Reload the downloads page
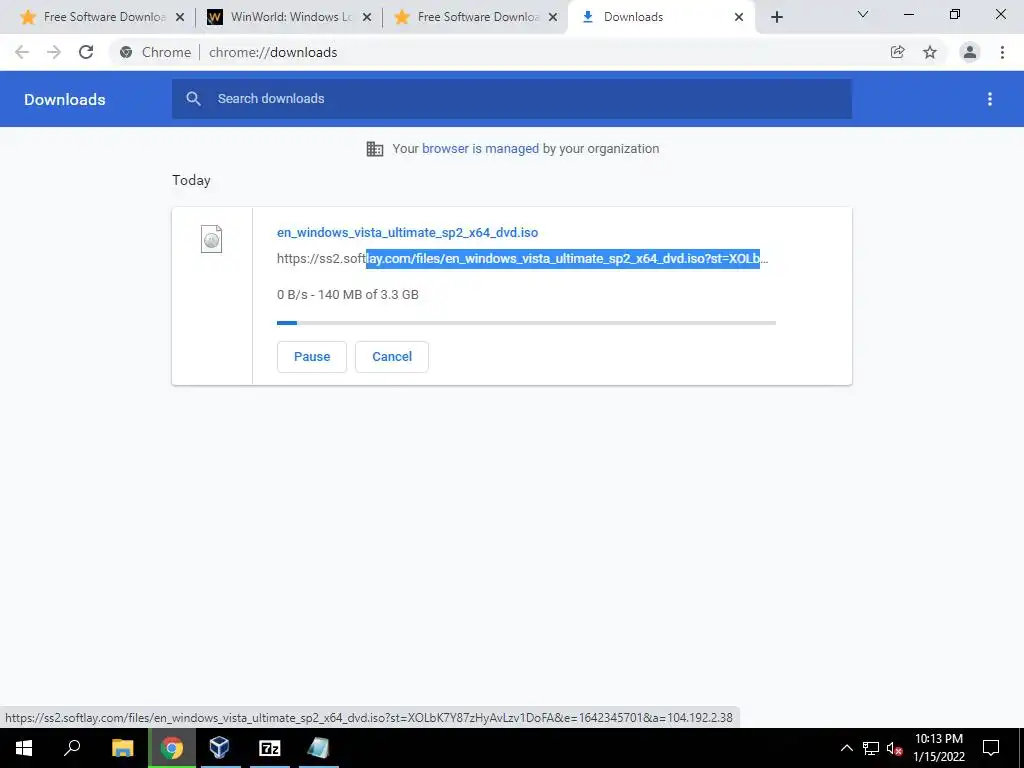Viewport: 1024px width, 768px height. click(x=86, y=52)
